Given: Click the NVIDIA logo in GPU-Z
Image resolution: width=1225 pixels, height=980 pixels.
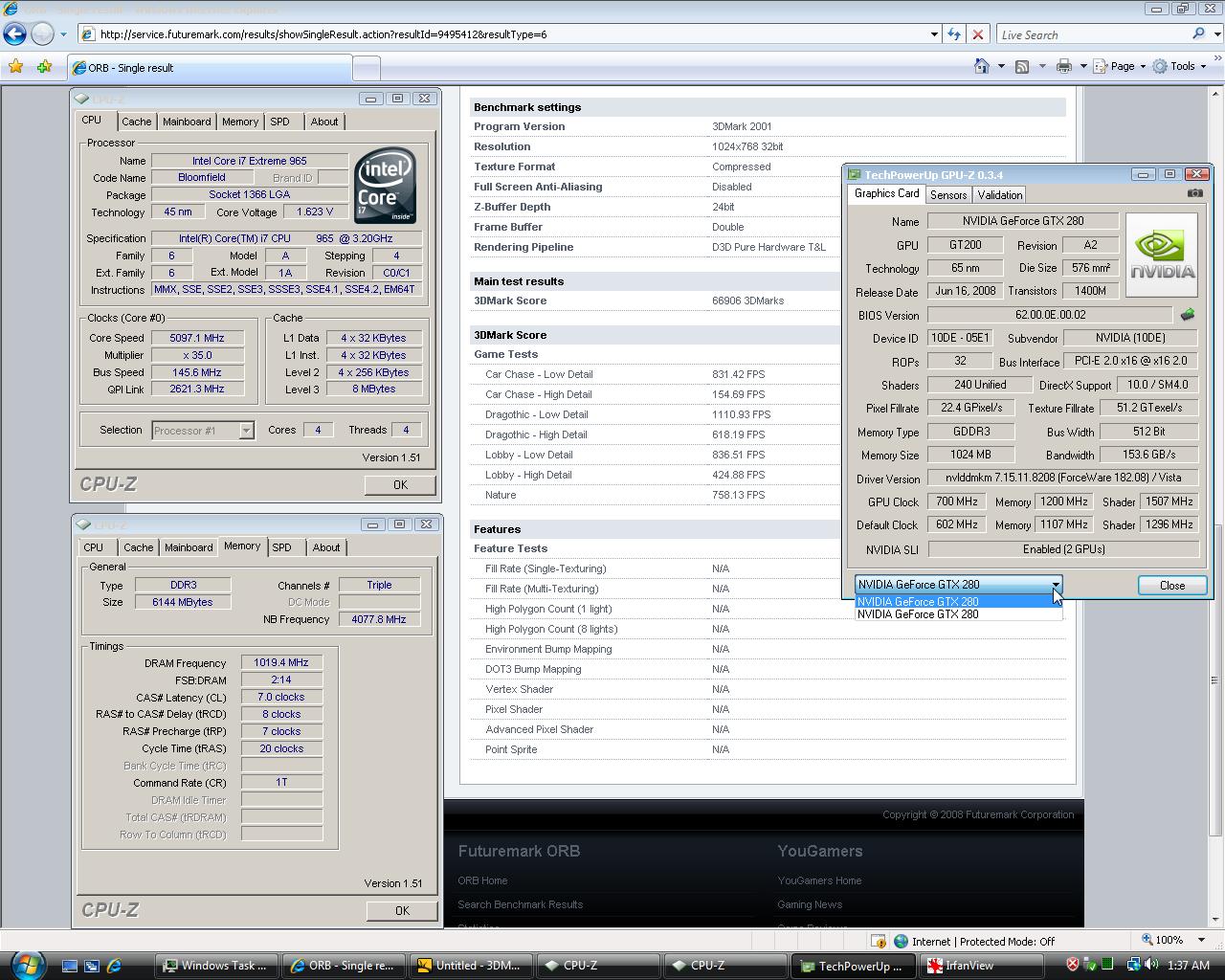Looking at the screenshot, I should click(1162, 255).
